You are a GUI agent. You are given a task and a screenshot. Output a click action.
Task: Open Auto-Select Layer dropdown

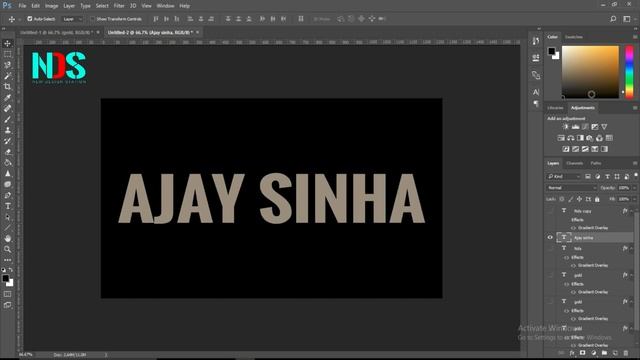72,19
